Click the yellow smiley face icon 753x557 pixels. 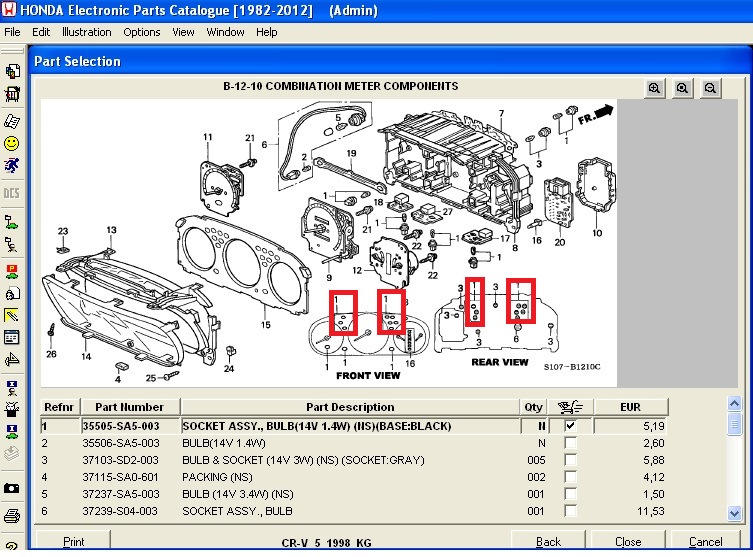[12, 143]
